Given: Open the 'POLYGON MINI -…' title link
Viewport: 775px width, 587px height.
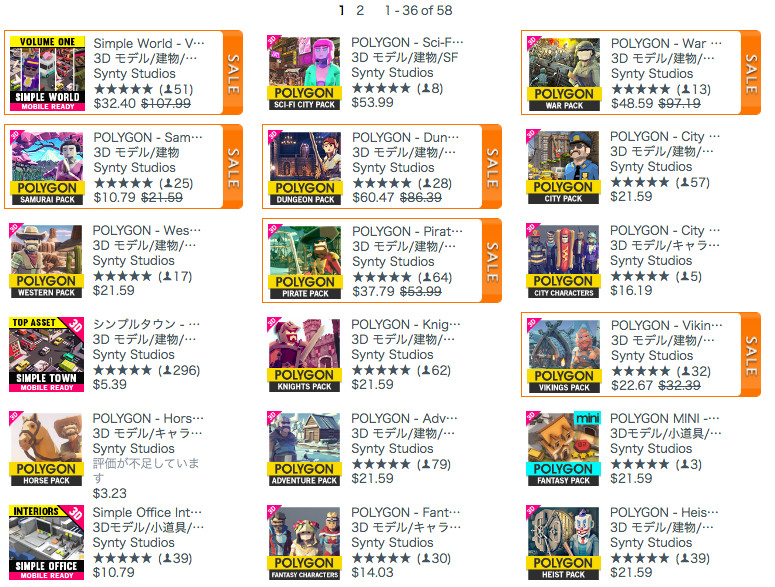Looking at the screenshot, I should tap(664, 419).
